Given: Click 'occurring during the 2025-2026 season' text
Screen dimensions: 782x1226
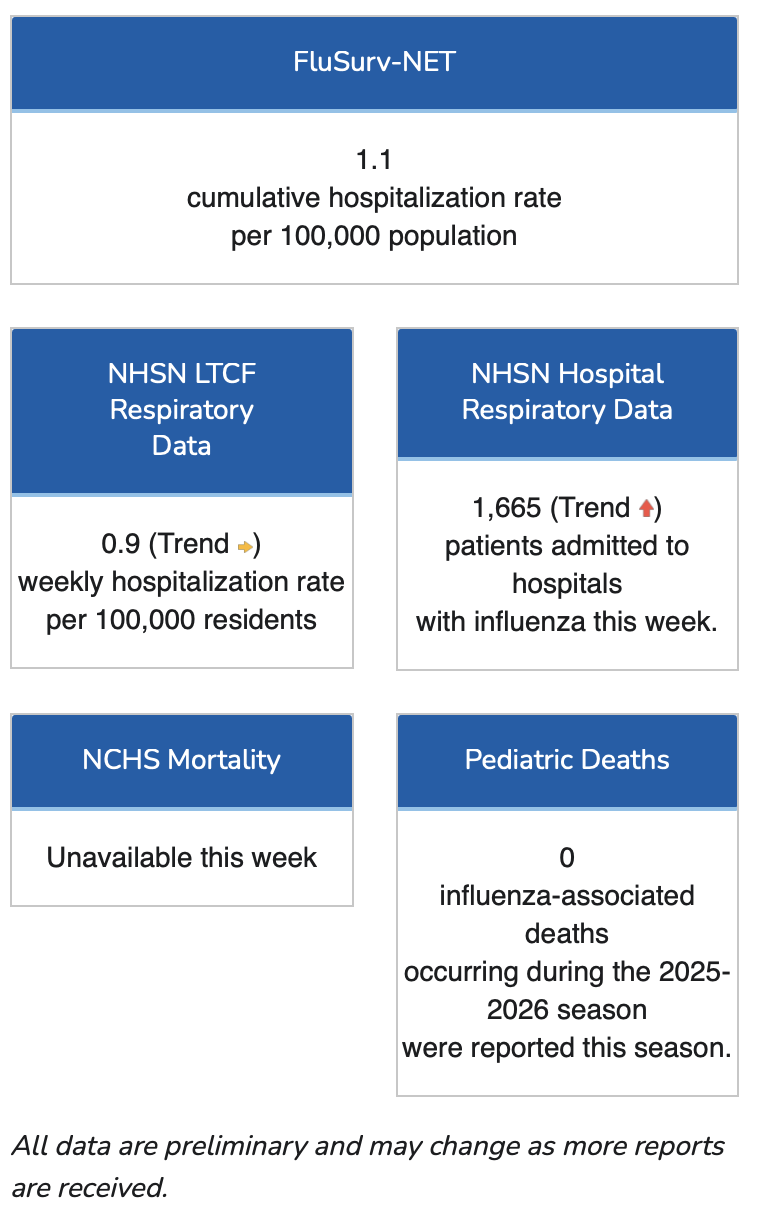Looking at the screenshot, I should click(567, 990).
